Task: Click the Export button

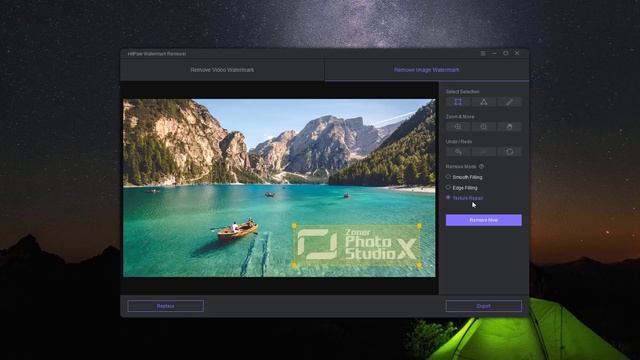Action: 484,306
